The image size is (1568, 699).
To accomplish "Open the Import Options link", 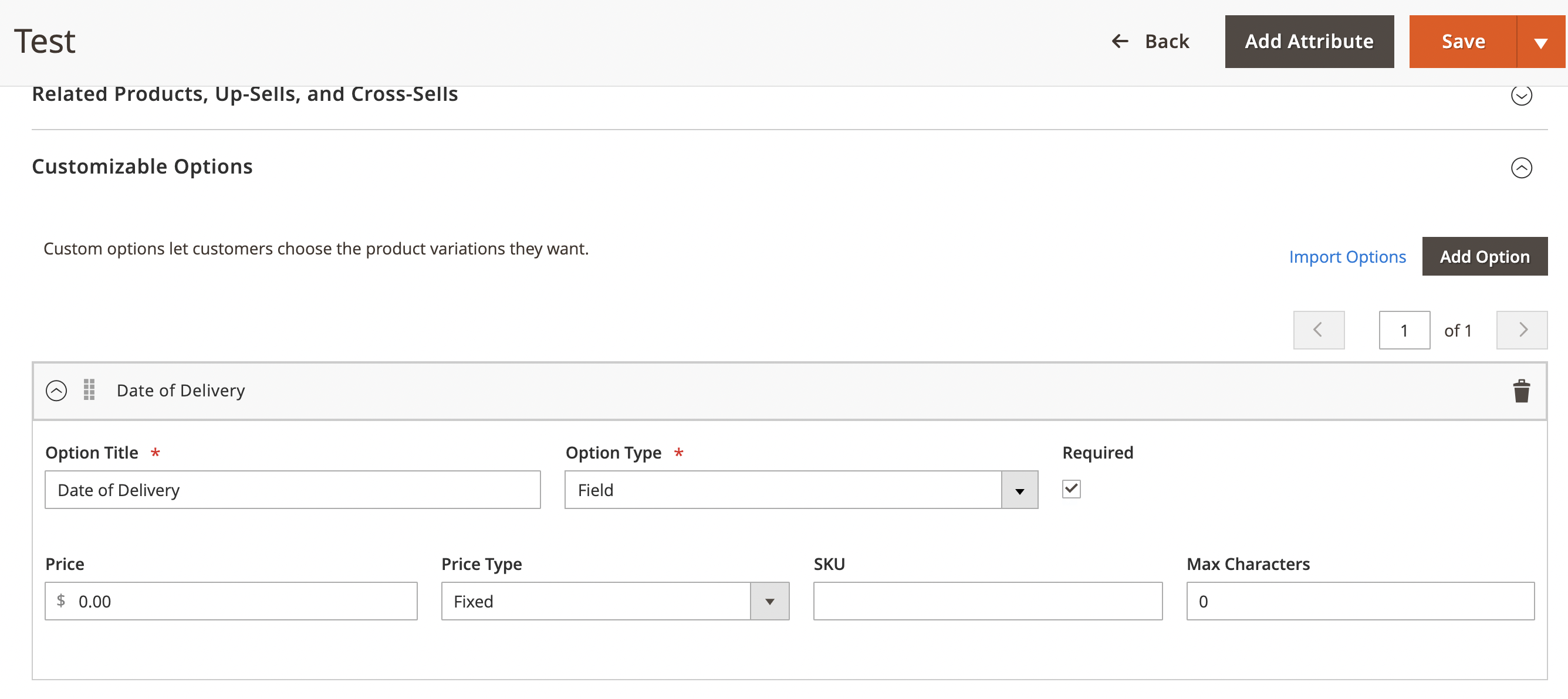I will (x=1348, y=256).
